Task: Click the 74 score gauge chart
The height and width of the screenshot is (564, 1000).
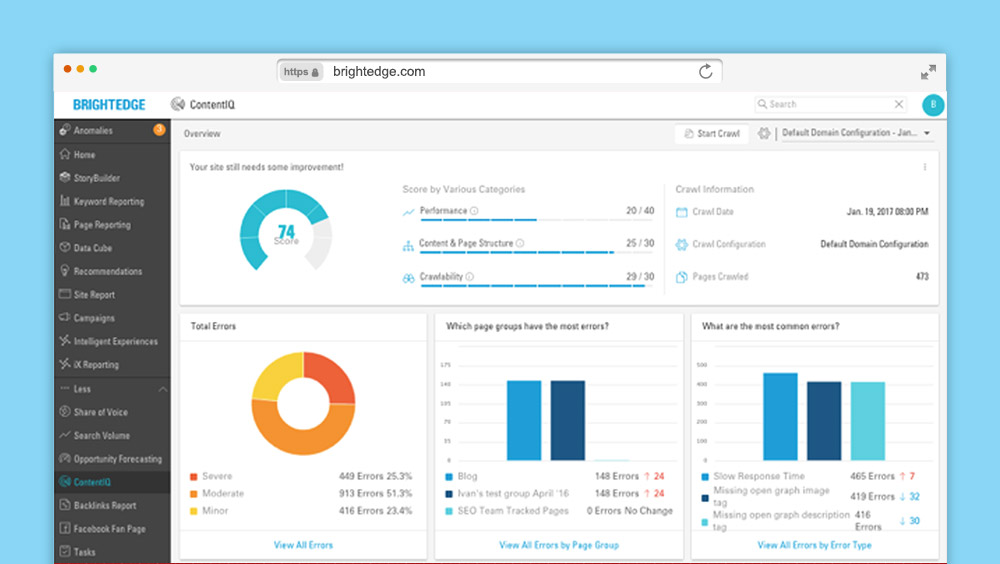Action: click(x=286, y=230)
